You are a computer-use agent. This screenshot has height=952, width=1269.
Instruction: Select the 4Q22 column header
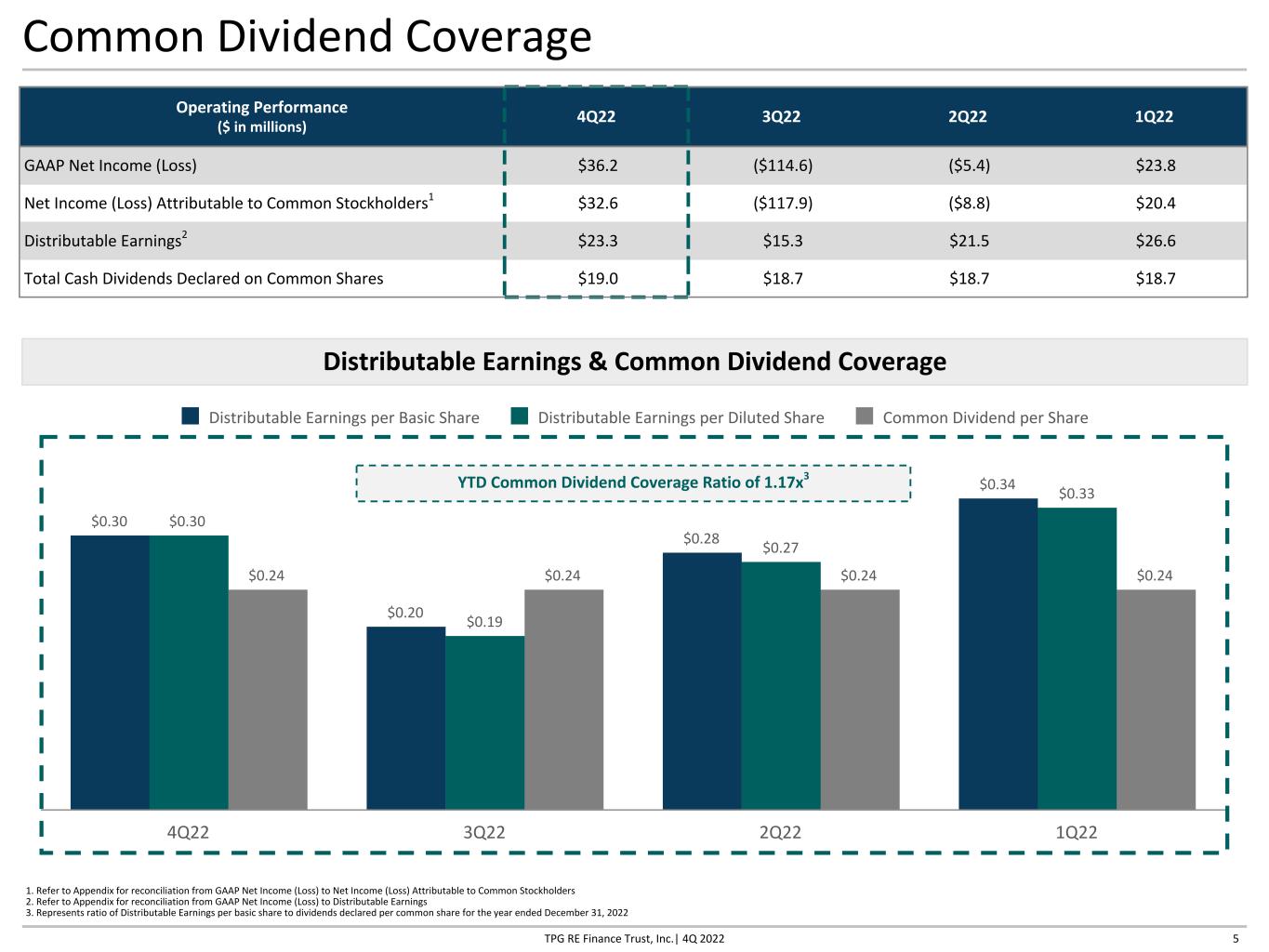[x=596, y=117]
